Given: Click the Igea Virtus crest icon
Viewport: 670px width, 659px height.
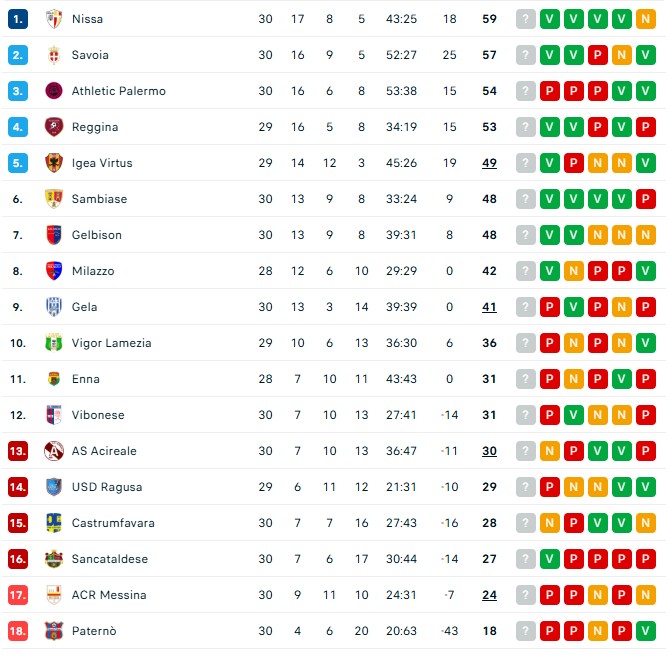Looking at the screenshot, I should (54, 163).
